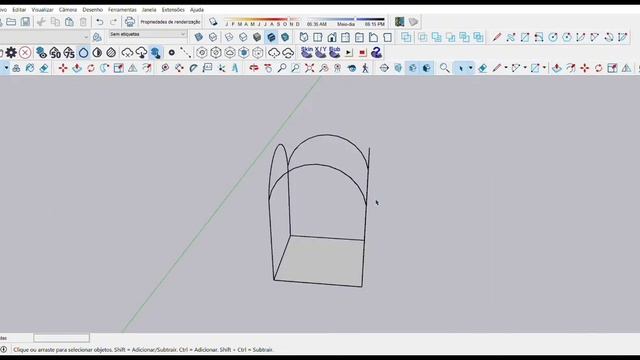Viewport: 640px width, 360px height.
Task: Open the black gear settings icon
Action: click(x=11, y=53)
